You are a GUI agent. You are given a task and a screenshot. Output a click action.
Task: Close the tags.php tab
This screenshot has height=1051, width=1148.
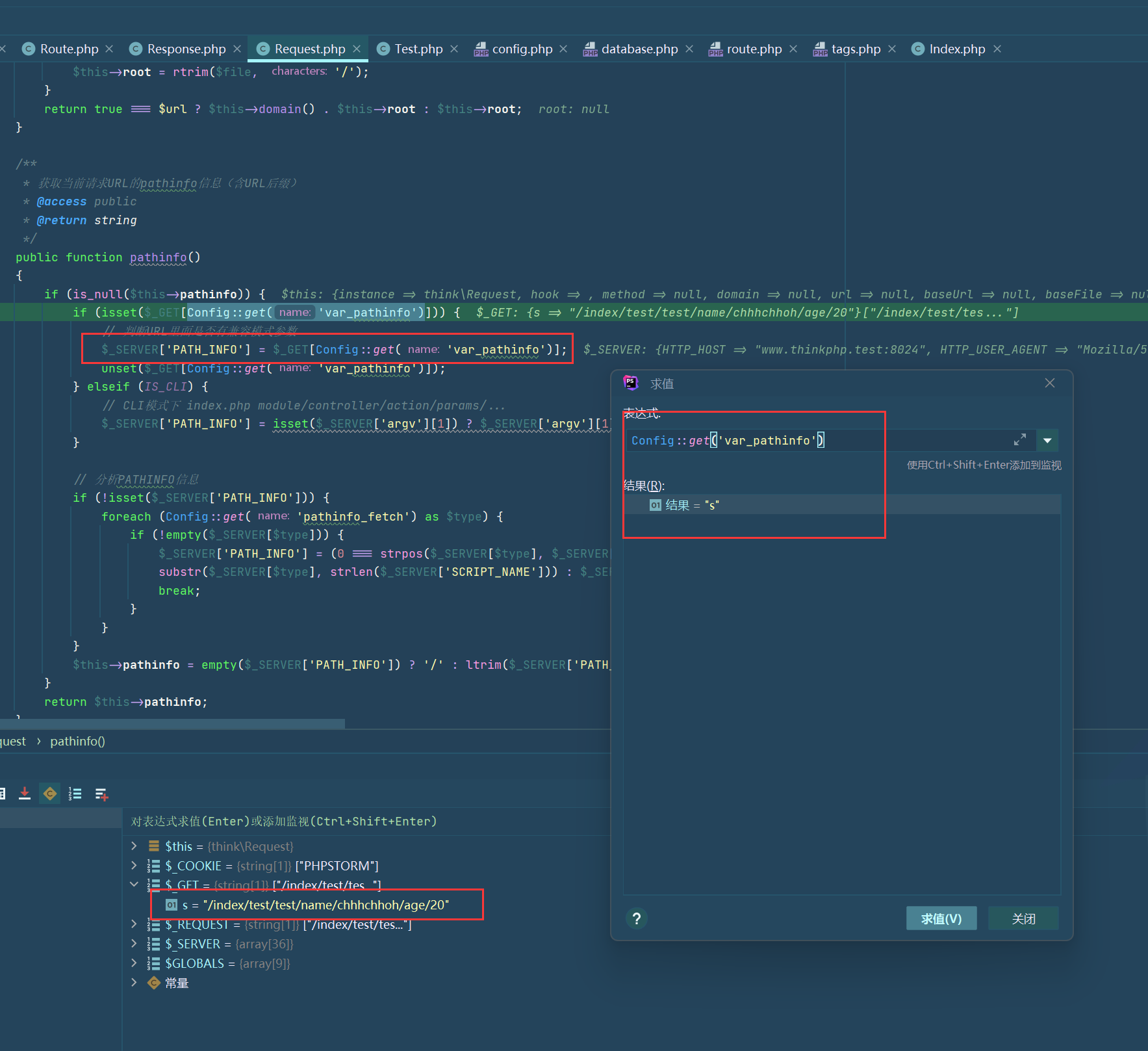(x=892, y=49)
